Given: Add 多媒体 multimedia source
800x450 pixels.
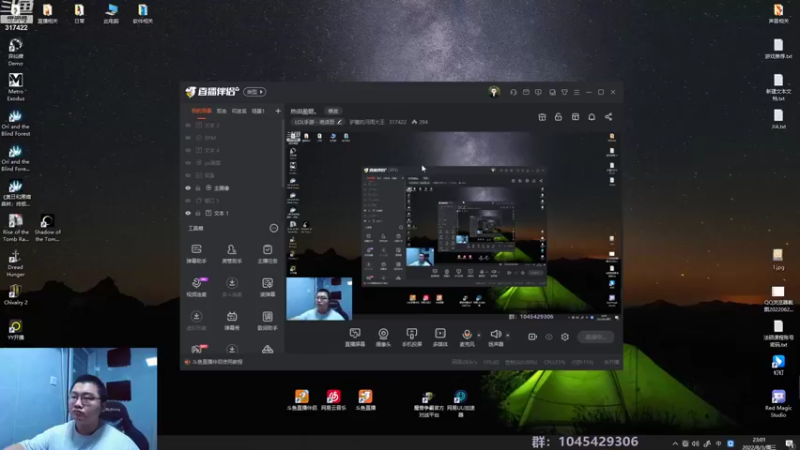Looking at the screenshot, I should 440,337.
